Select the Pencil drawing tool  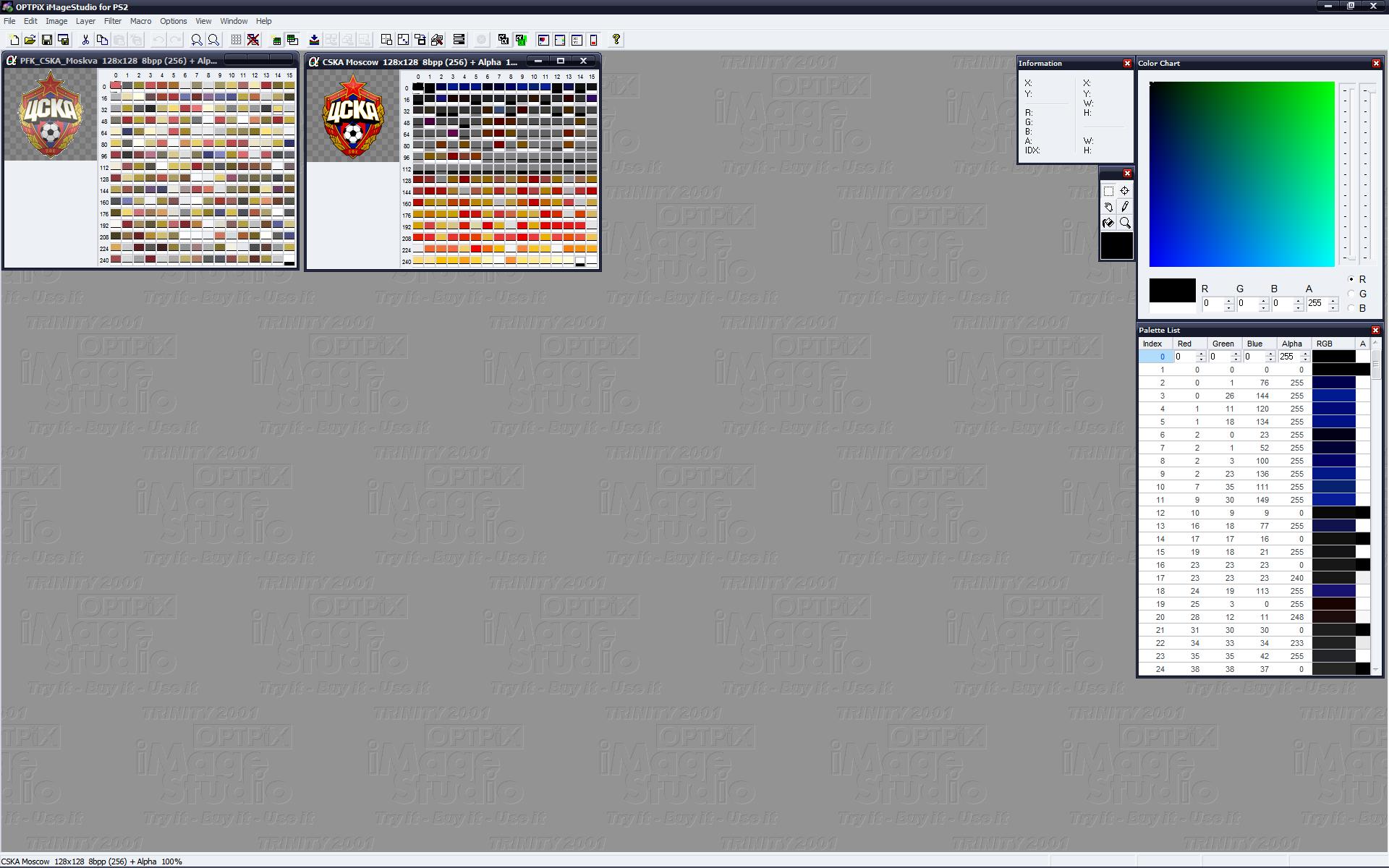click(1125, 207)
